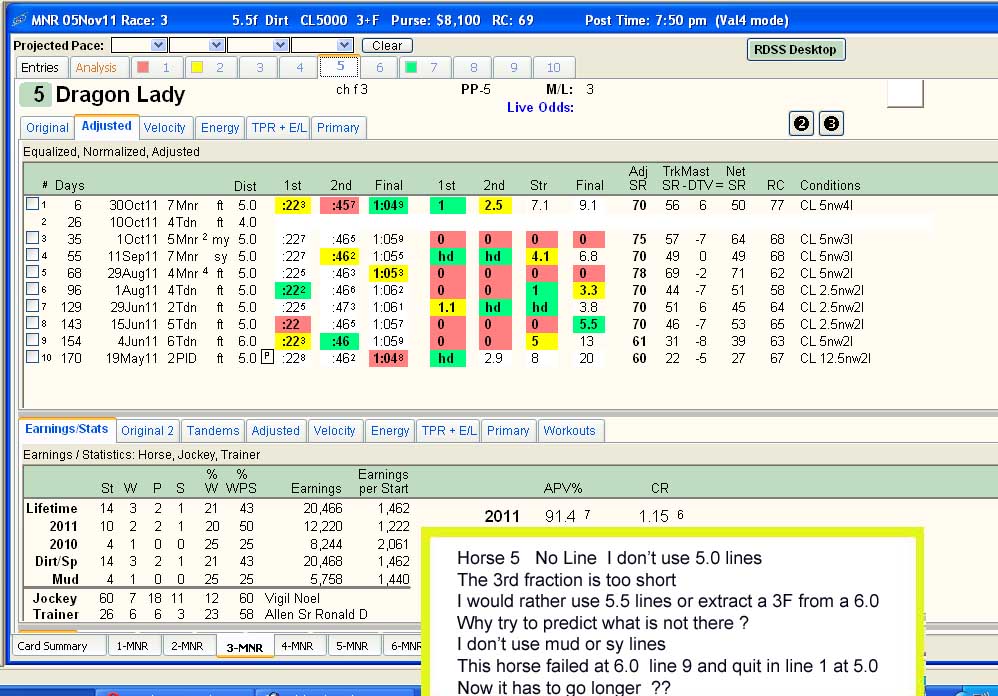Click the boxed P marker on 19May11 line

pyautogui.click(x=267, y=357)
